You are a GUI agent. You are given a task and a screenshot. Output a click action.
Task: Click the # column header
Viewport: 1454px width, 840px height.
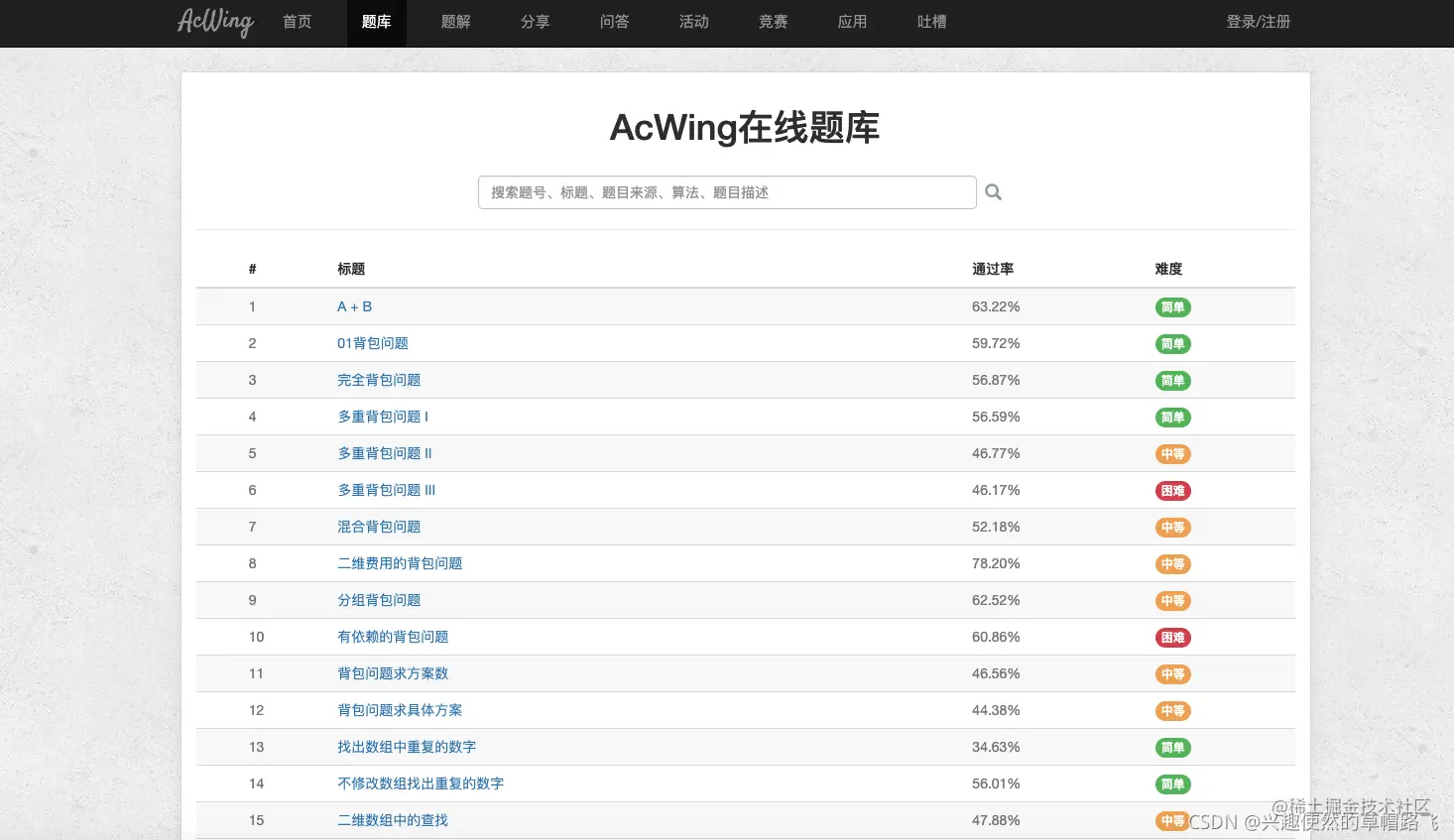coord(252,269)
